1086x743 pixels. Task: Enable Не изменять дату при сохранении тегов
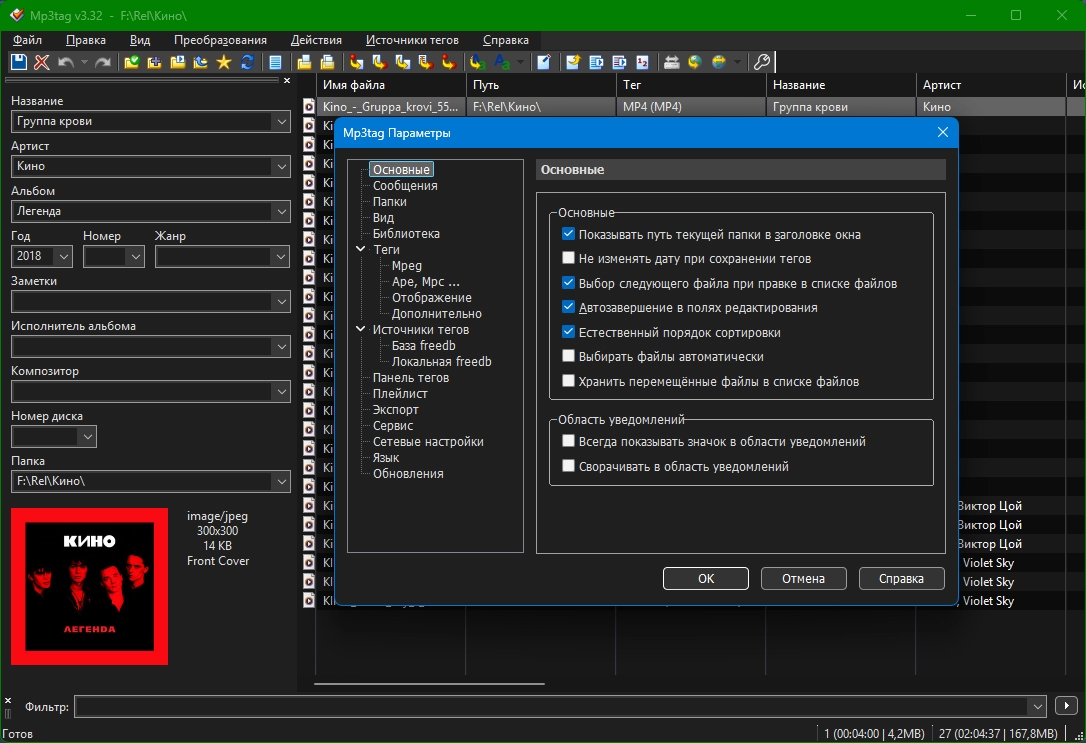(x=569, y=259)
